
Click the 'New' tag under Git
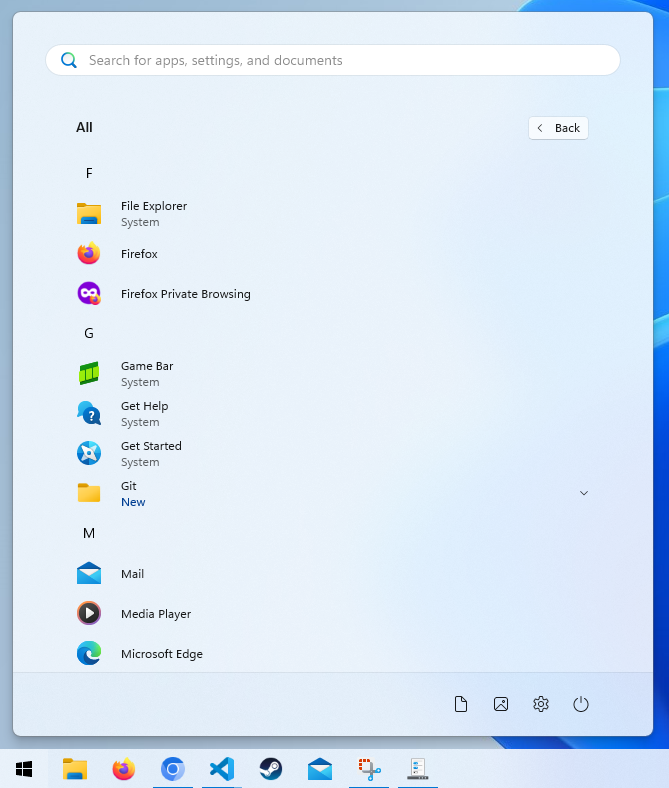[133, 502]
